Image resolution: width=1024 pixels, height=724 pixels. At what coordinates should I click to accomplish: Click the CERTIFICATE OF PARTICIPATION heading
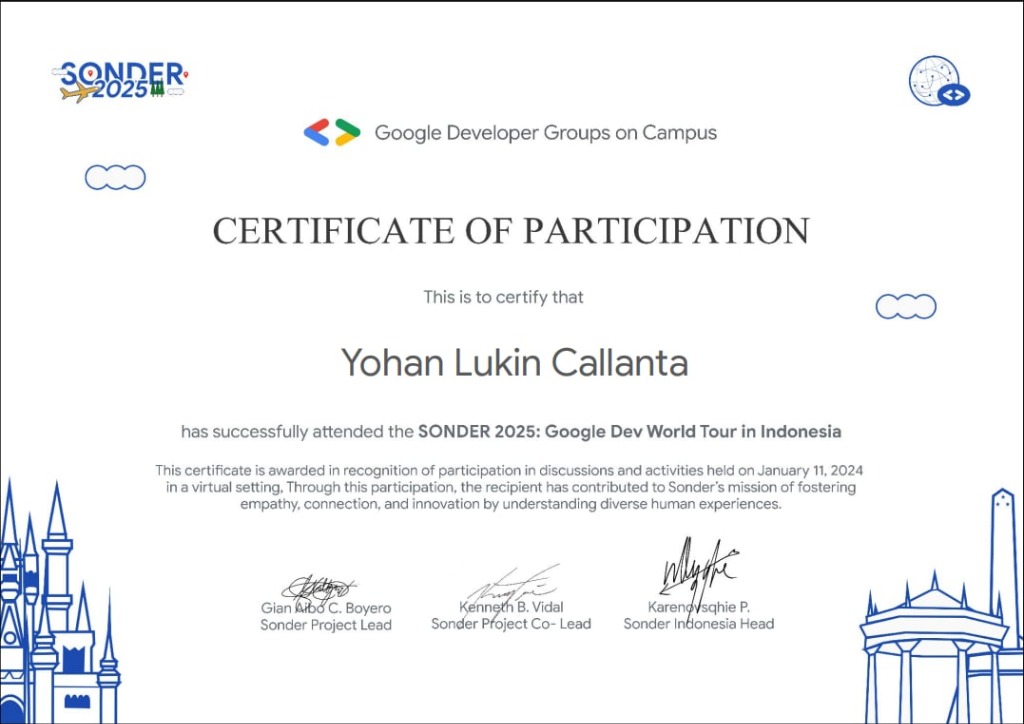click(510, 230)
